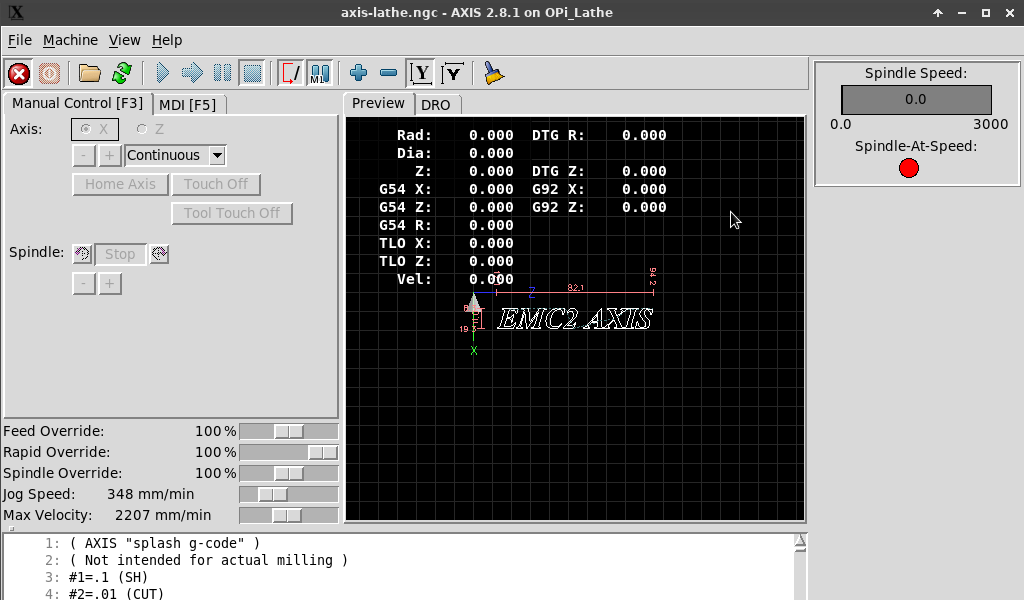Select G-code line 4 #2=.01 (CUT)
The height and width of the screenshot is (600, 1024).
point(116,594)
